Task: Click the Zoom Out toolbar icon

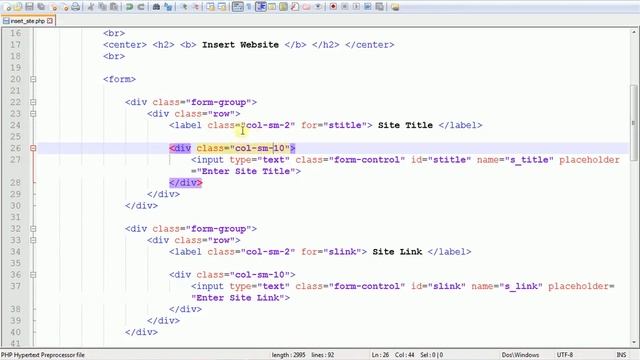Action: tap(196, 7)
